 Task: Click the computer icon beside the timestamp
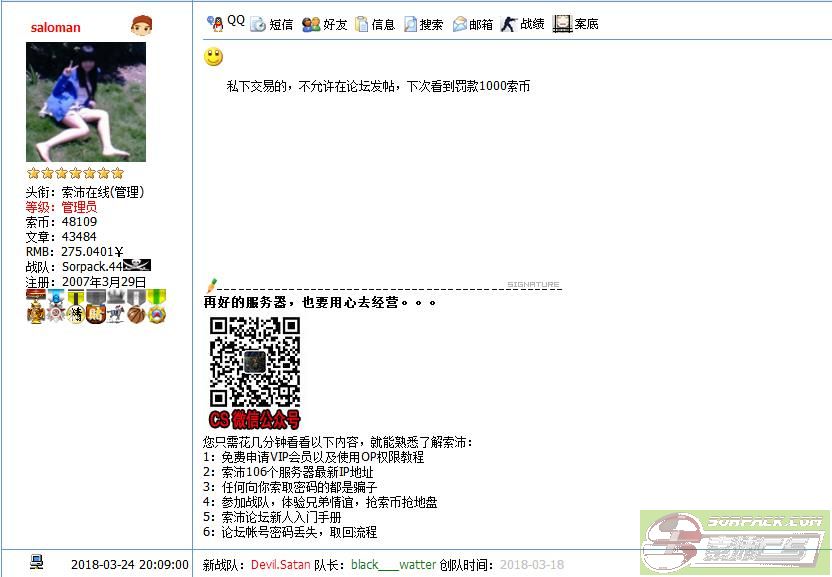coord(37,562)
